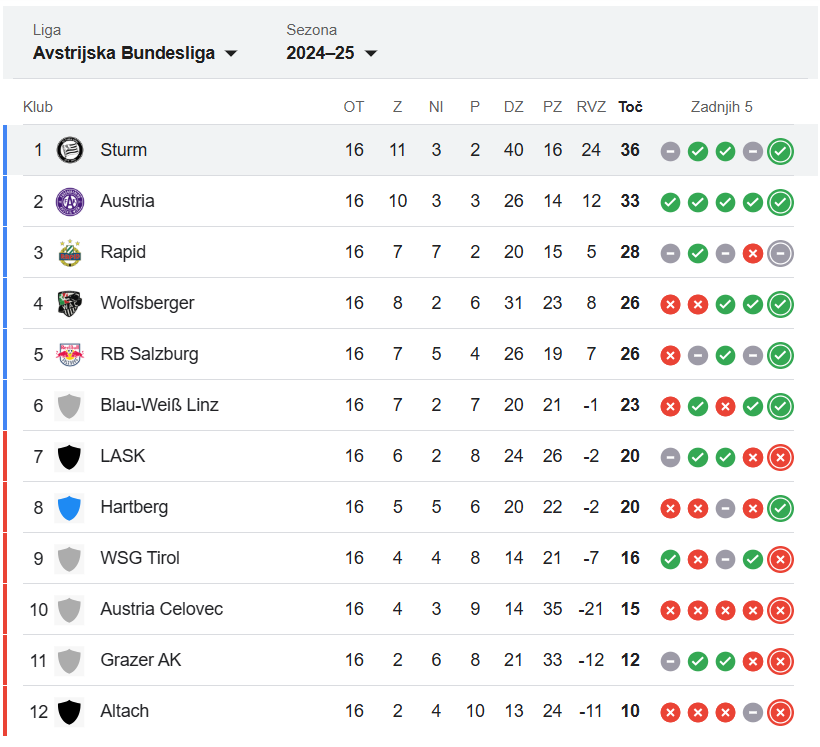Click the blue Hartberg shield icon
The height and width of the screenshot is (747, 820).
pyautogui.click(x=69, y=507)
